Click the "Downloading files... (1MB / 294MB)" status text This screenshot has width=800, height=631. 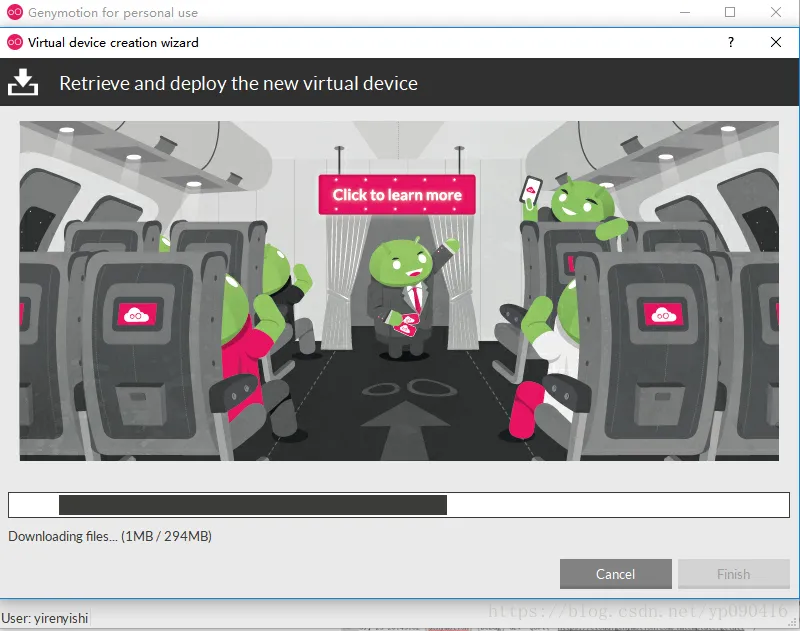[110, 536]
